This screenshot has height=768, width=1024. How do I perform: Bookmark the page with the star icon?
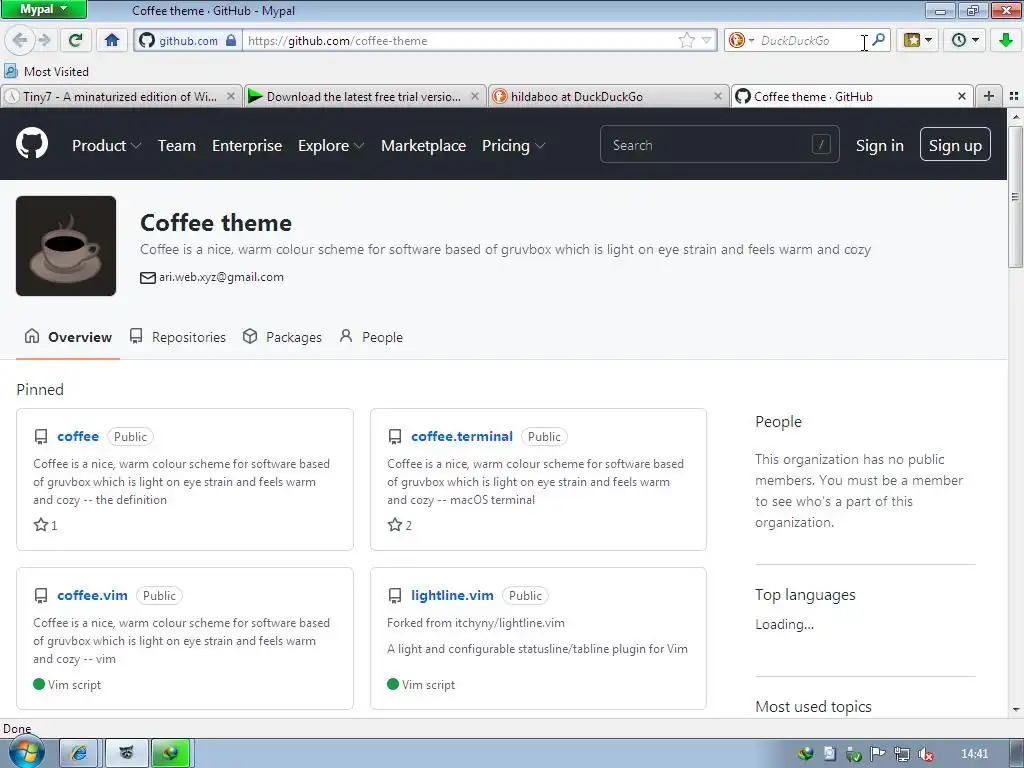686,40
